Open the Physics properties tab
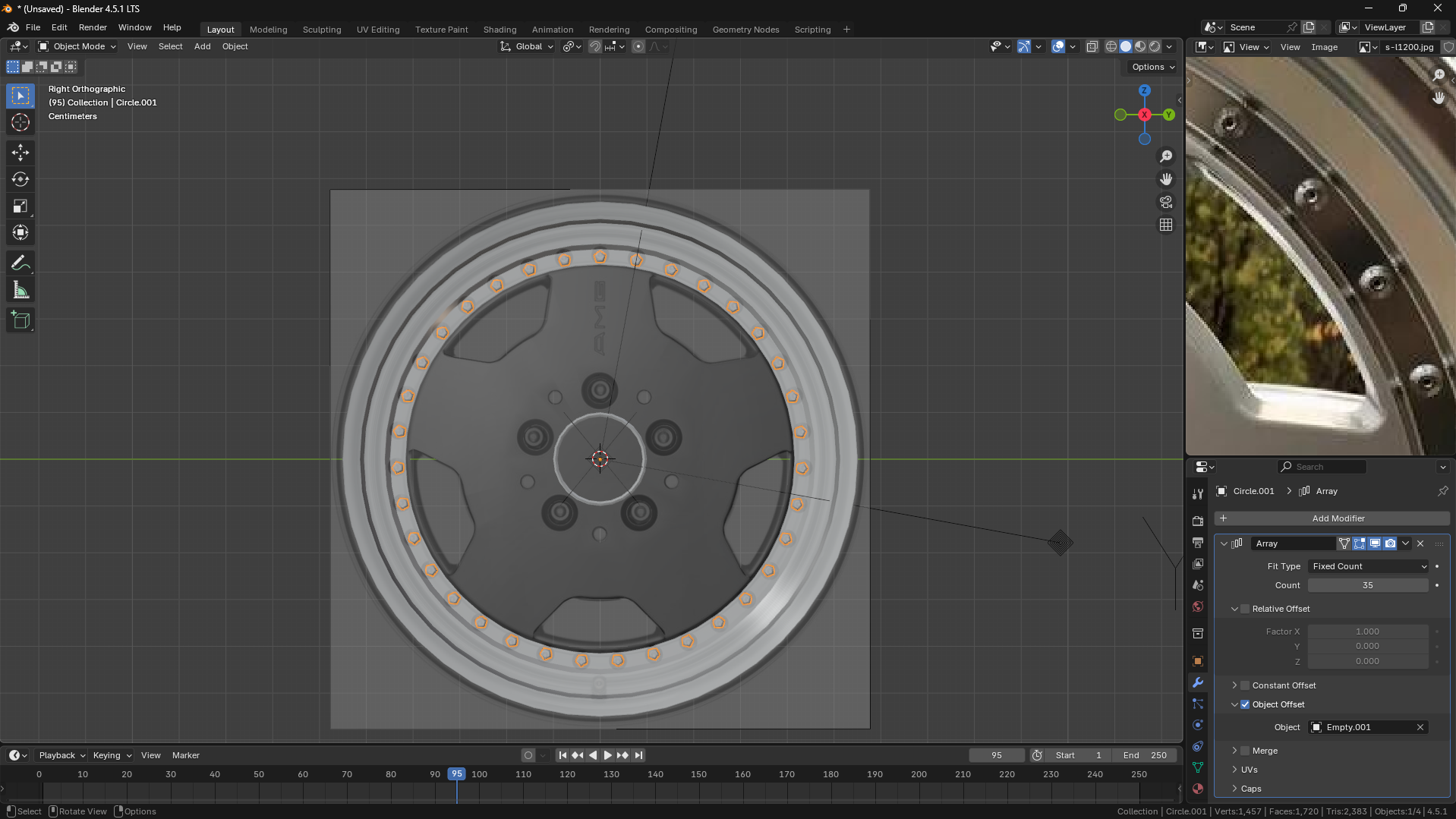The image size is (1456, 819). click(x=1198, y=724)
